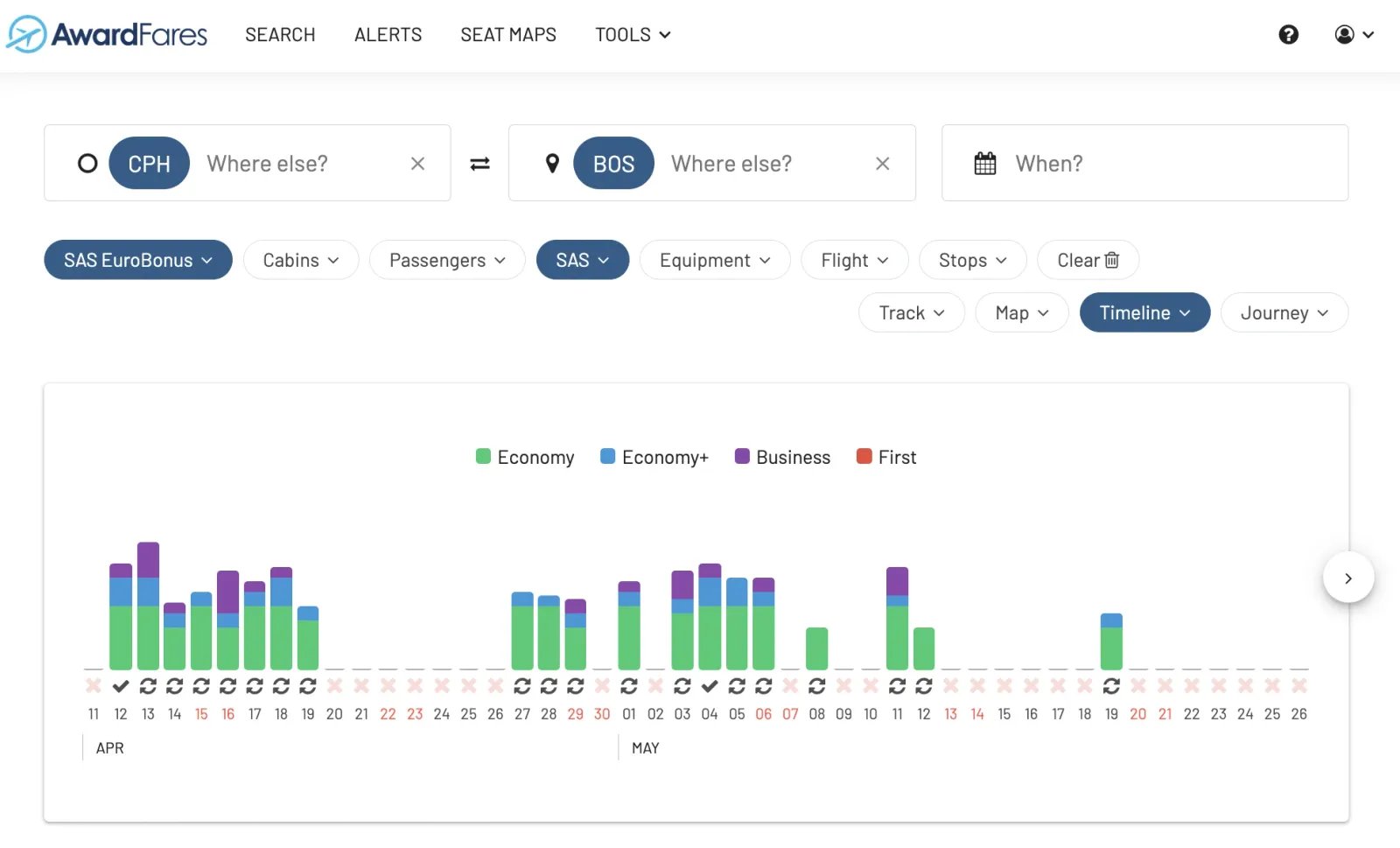Open the Passengers filter dropdown
1400x848 pixels.
(447, 260)
